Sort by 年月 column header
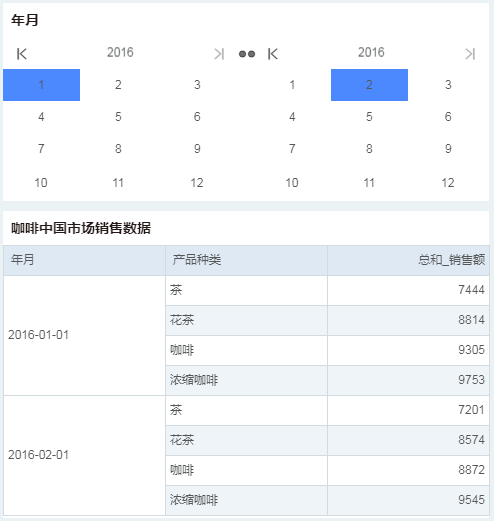This screenshot has width=494, height=521. coord(85,260)
